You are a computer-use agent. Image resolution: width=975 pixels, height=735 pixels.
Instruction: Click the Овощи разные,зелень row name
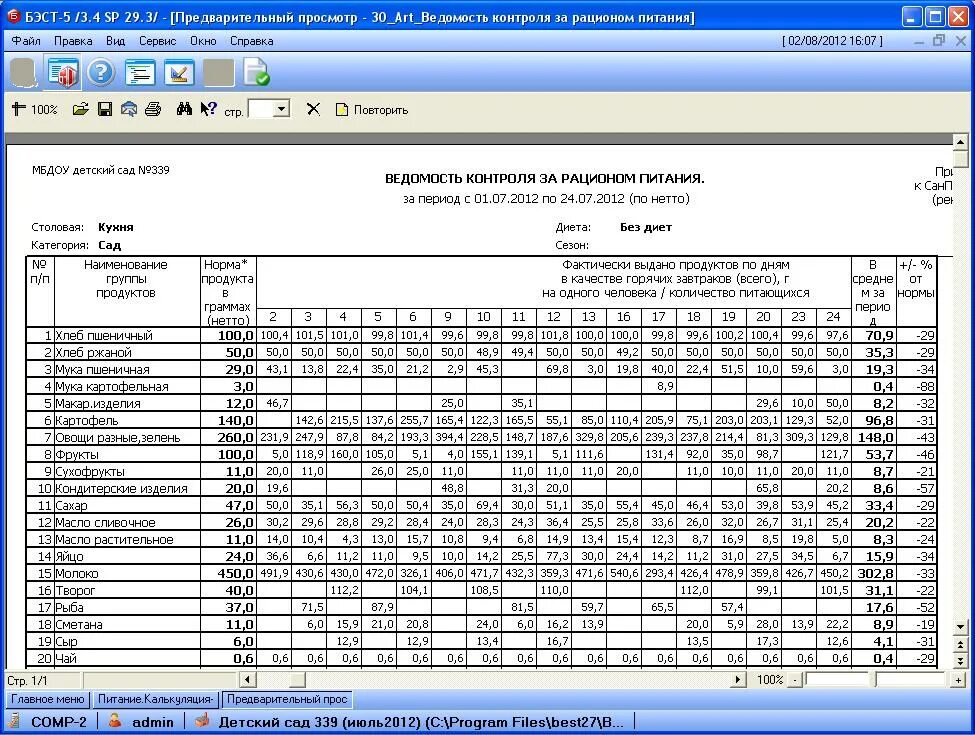click(x=118, y=438)
